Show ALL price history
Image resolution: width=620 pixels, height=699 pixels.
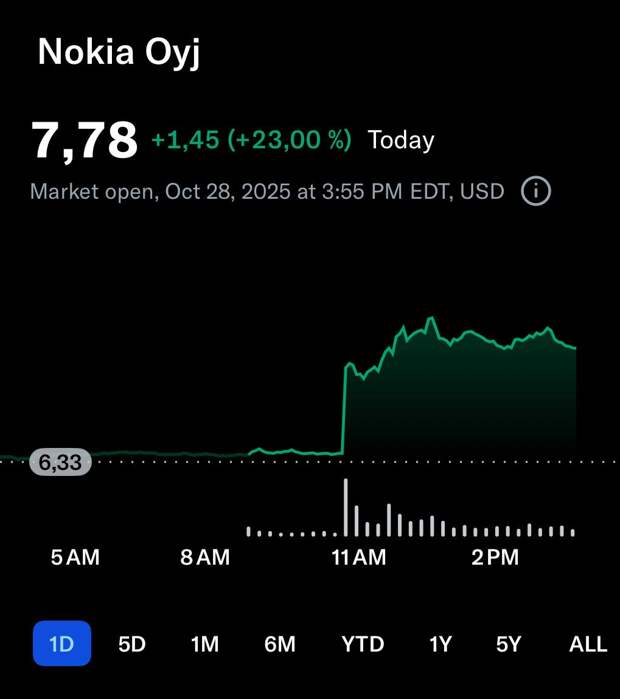(588, 644)
